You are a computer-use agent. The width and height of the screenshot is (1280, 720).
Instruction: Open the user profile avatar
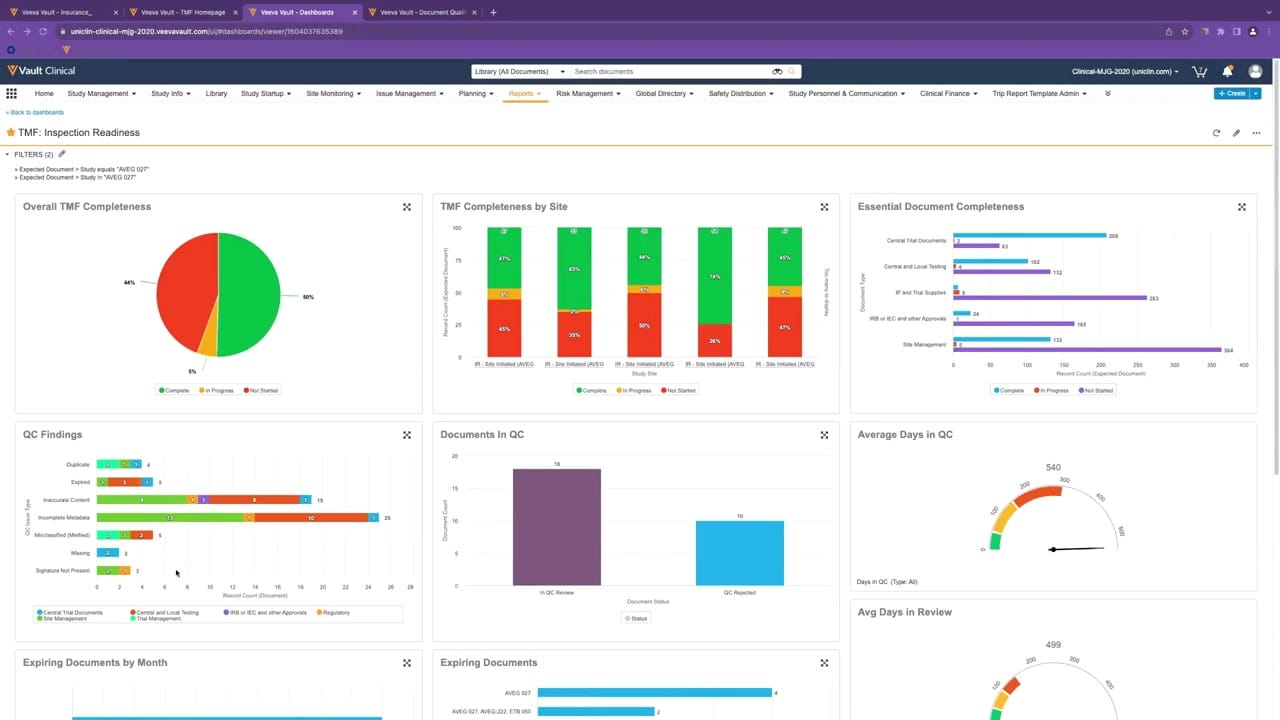[1255, 71]
